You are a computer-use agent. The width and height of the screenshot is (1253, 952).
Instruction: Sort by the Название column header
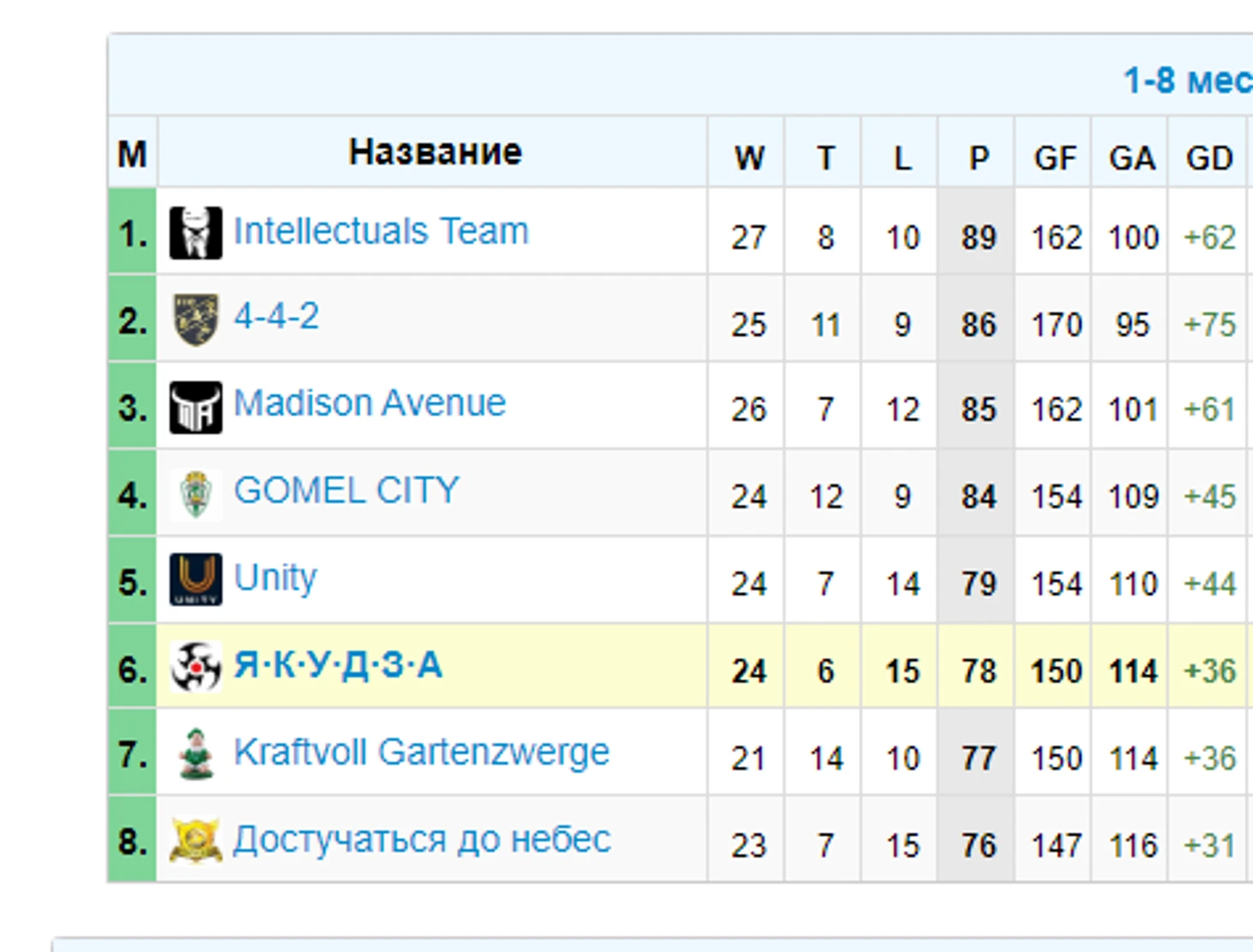click(435, 152)
